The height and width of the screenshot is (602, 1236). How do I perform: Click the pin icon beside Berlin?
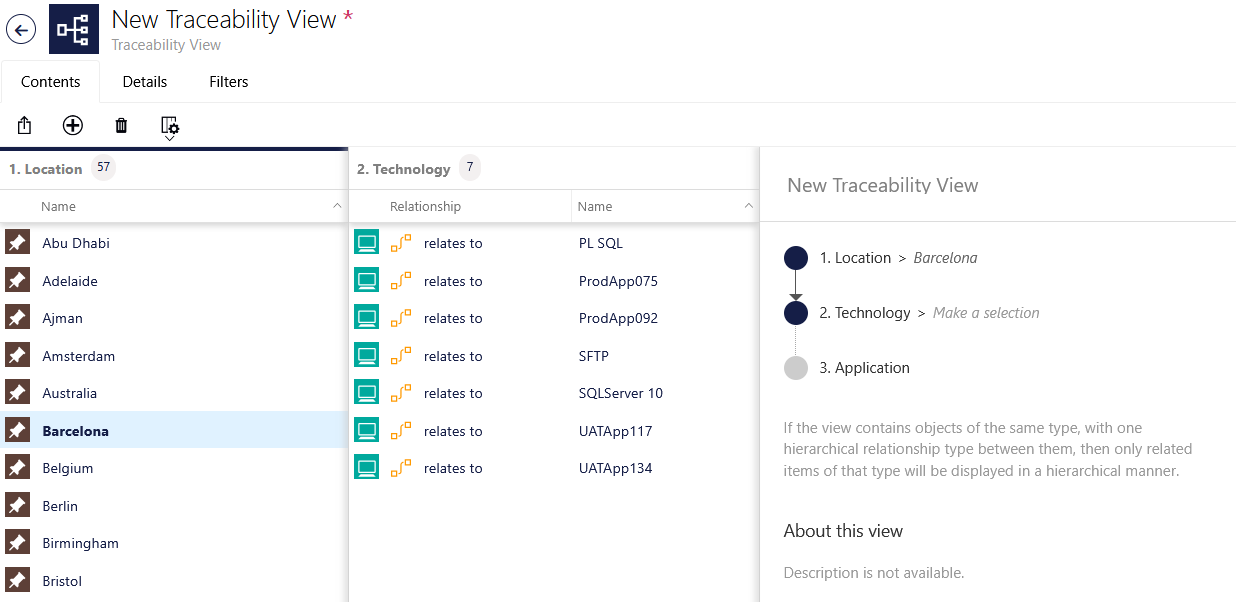click(x=17, y=506)
